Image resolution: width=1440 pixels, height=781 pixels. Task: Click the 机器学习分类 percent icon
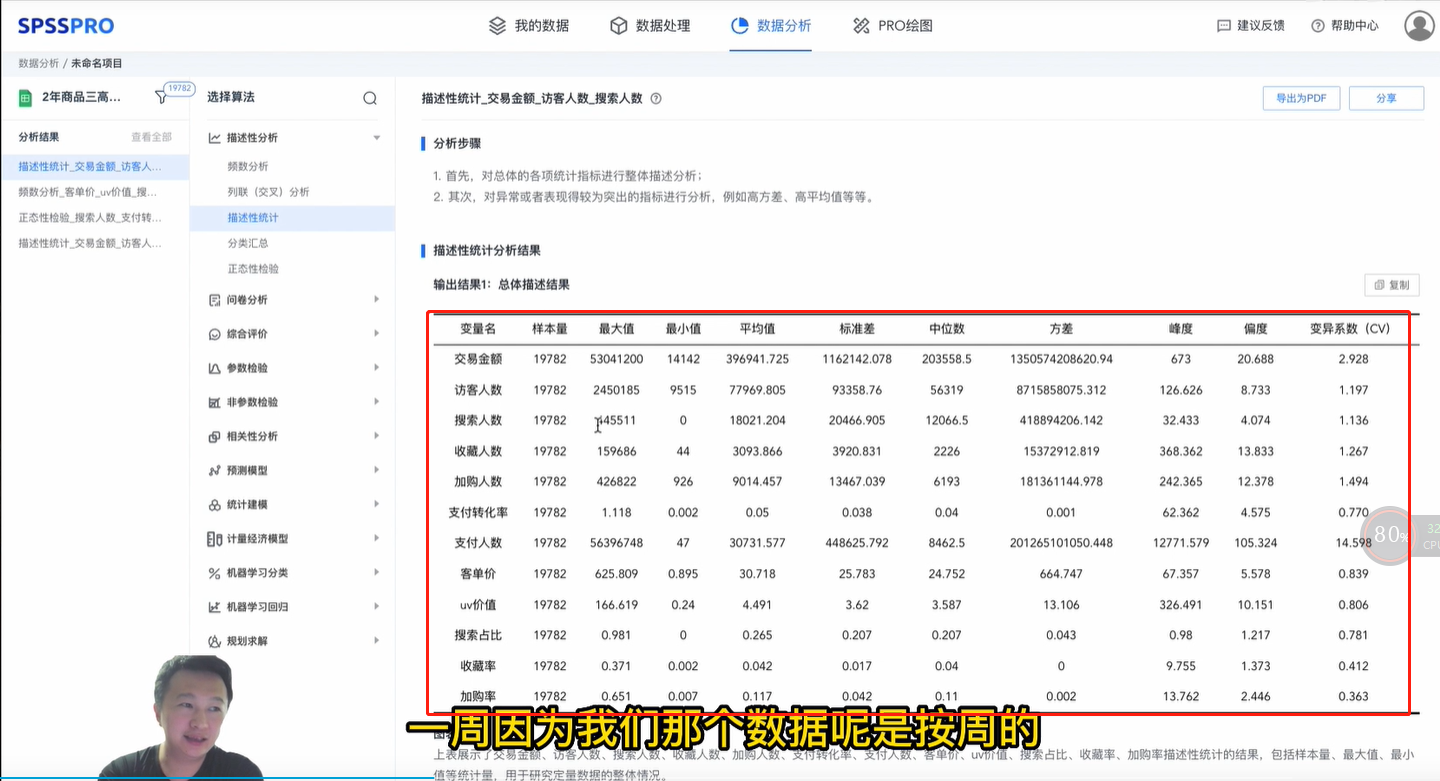[214, 573]
